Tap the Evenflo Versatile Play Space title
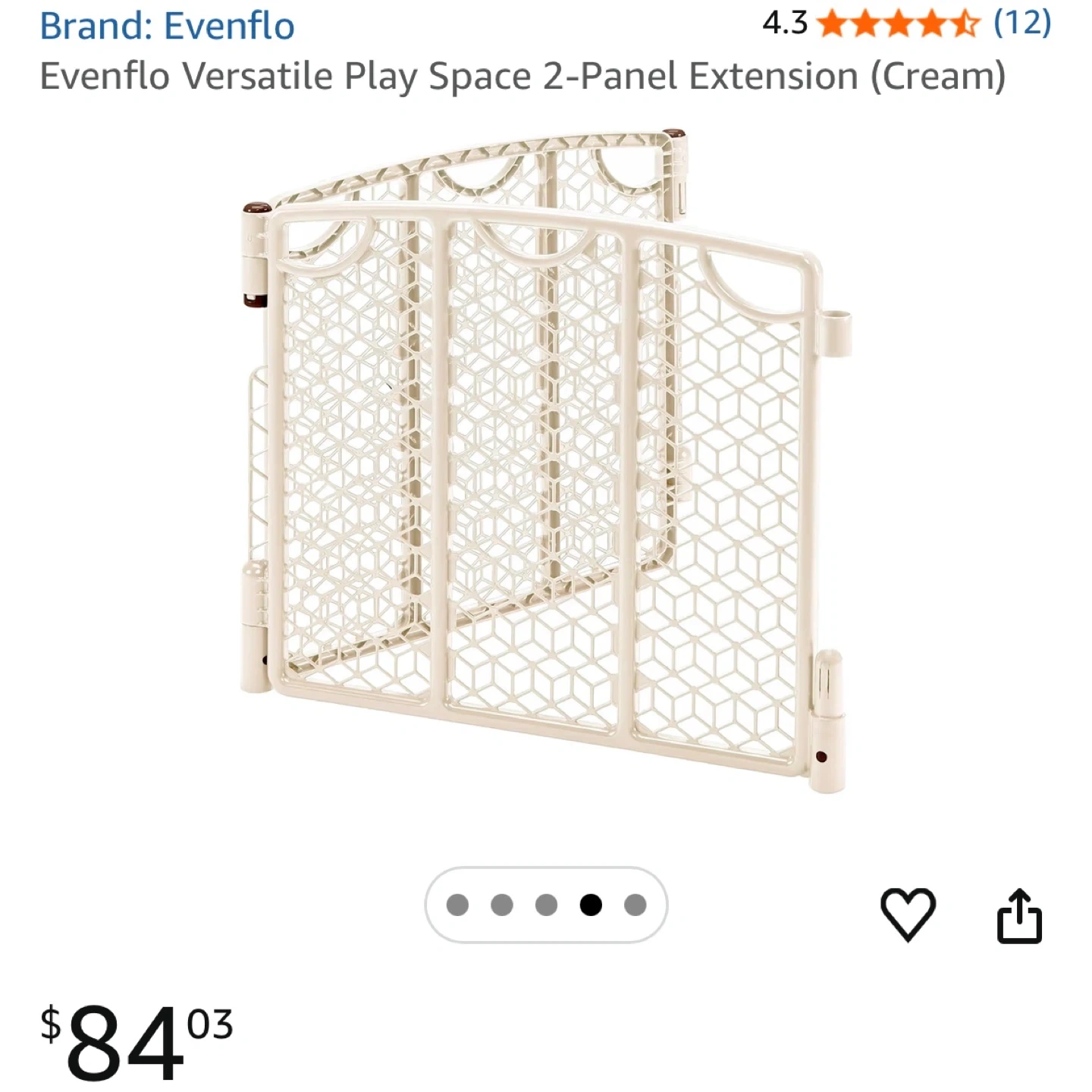1092x1092 pixels. coord(522,77)
